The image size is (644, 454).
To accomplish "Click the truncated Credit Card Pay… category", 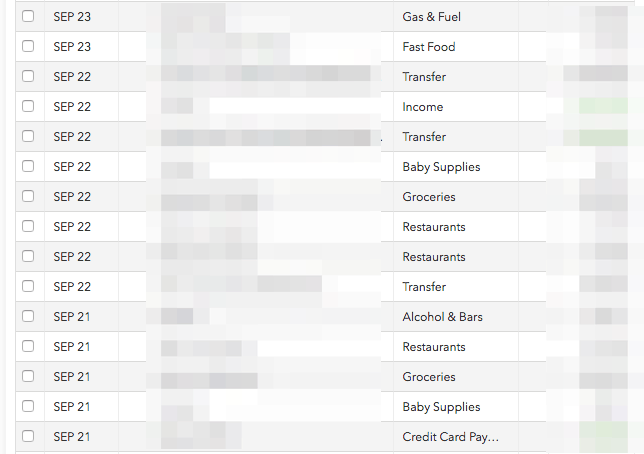I will click(450, 437).
